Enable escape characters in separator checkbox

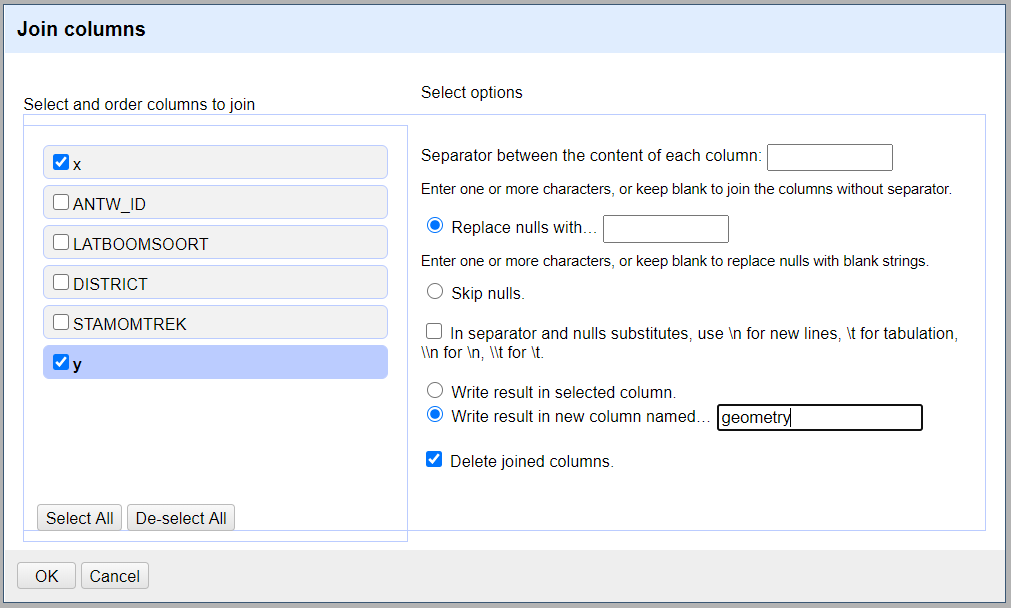point(434,331)
